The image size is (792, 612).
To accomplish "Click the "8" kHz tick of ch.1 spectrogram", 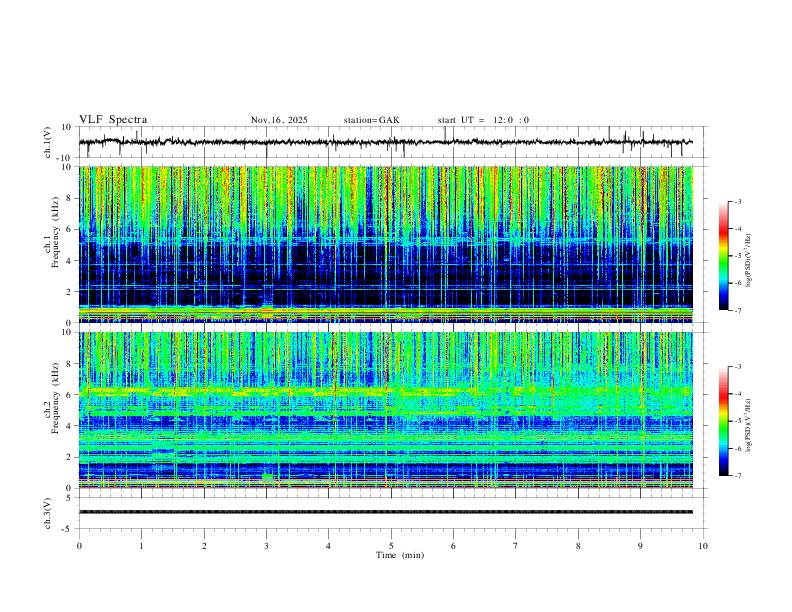I will [x=70, y=198].
